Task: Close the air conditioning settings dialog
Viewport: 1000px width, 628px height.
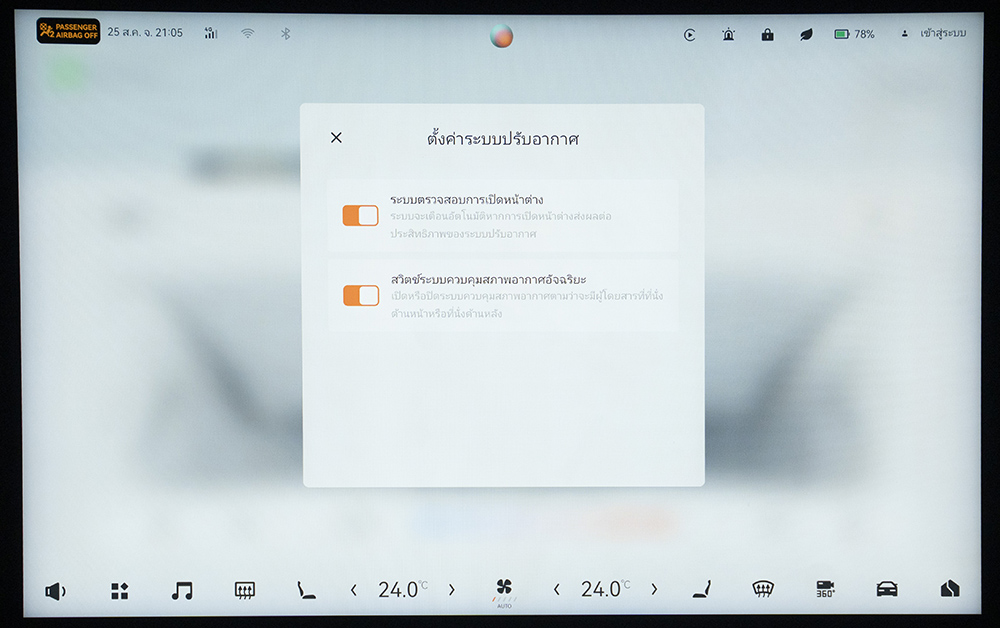Action: pyautogui.click(x=336, y=138)
